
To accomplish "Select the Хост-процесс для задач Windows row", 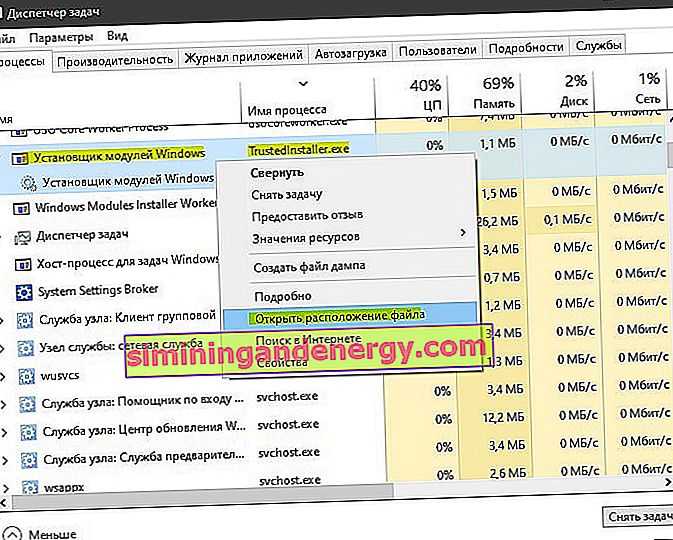I will click(x=127, y=262).
